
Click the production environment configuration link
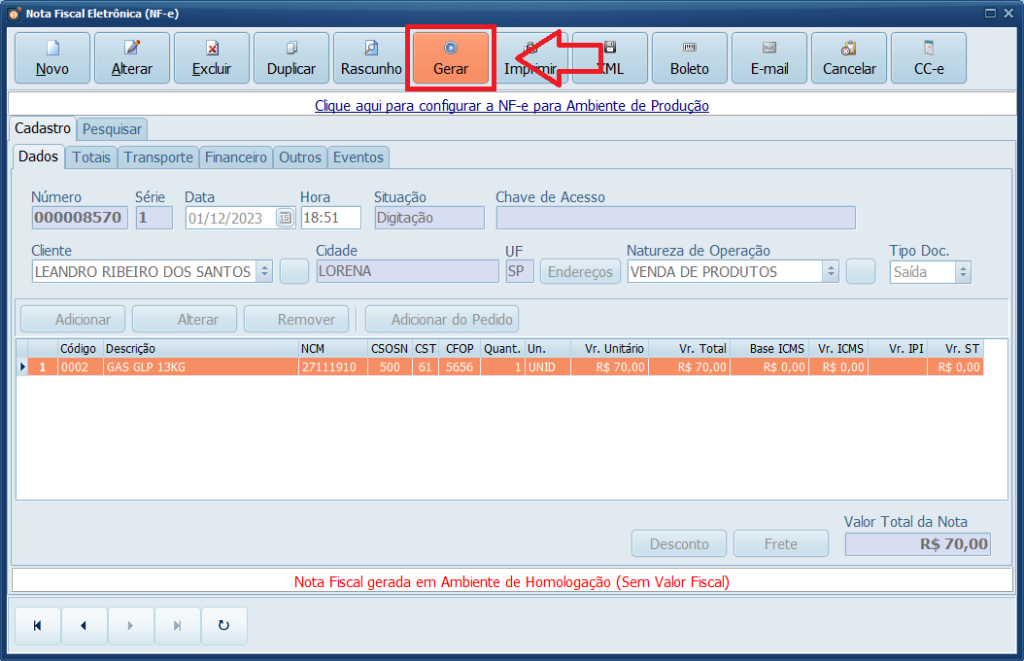[x=511, y=105]
